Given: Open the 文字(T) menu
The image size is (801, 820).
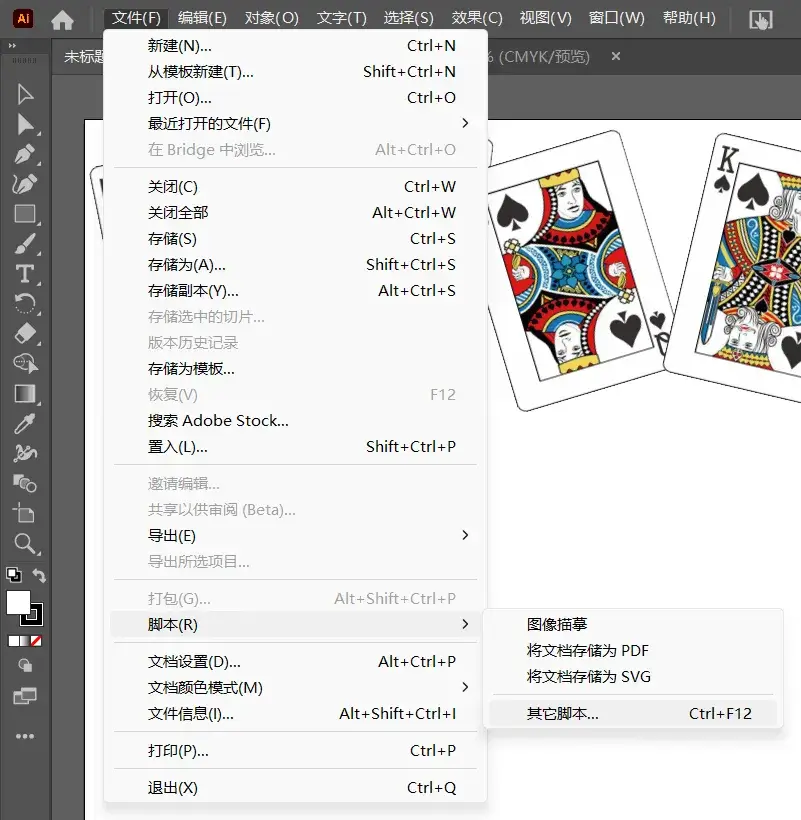Looking at the screenshot, I should pos(341,18).
